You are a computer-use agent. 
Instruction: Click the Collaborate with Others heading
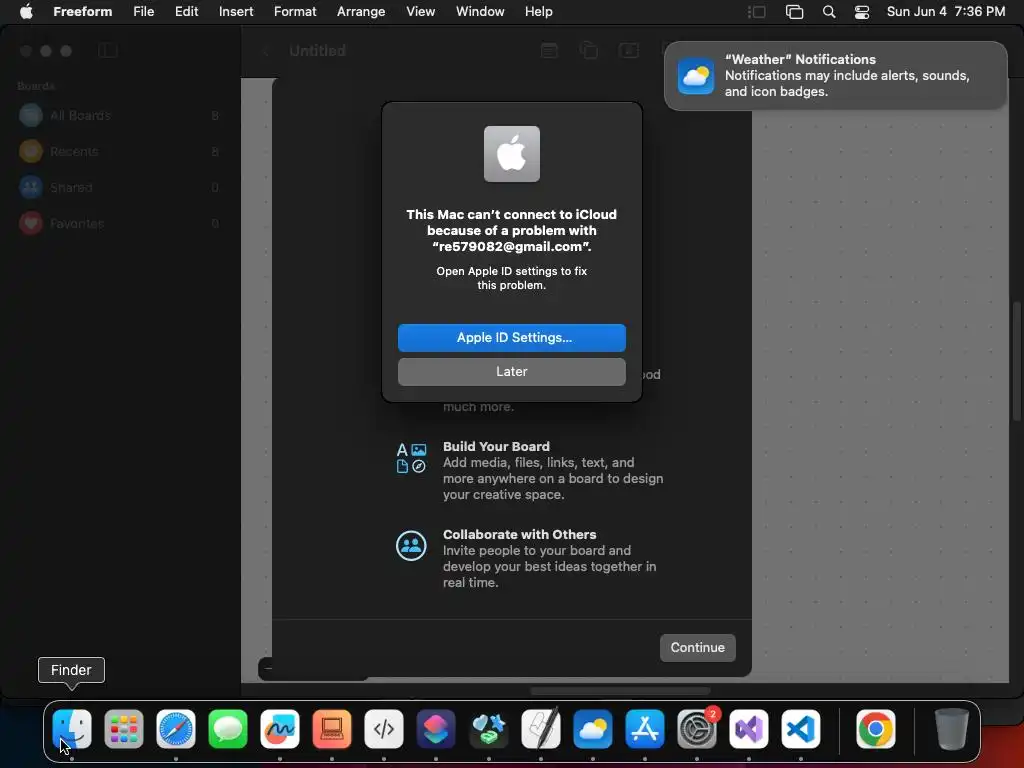point(520,534)
